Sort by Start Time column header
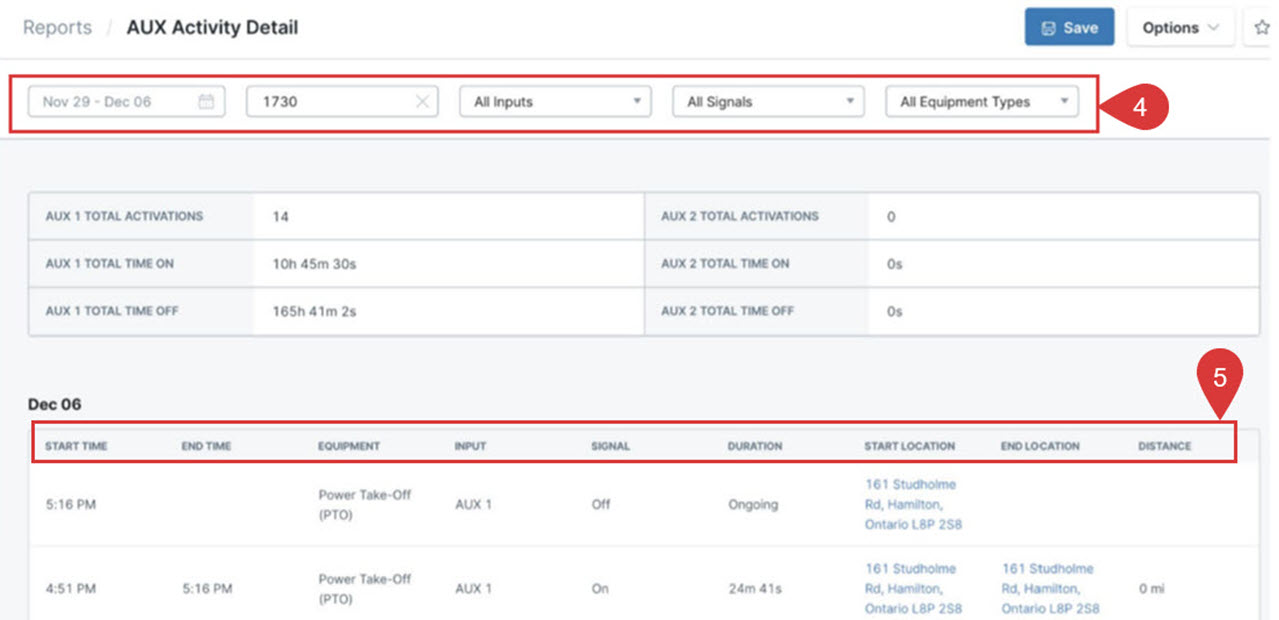The width and height of the screenshot is (1279, 620). pyautogui.click(x=76, y=446)
